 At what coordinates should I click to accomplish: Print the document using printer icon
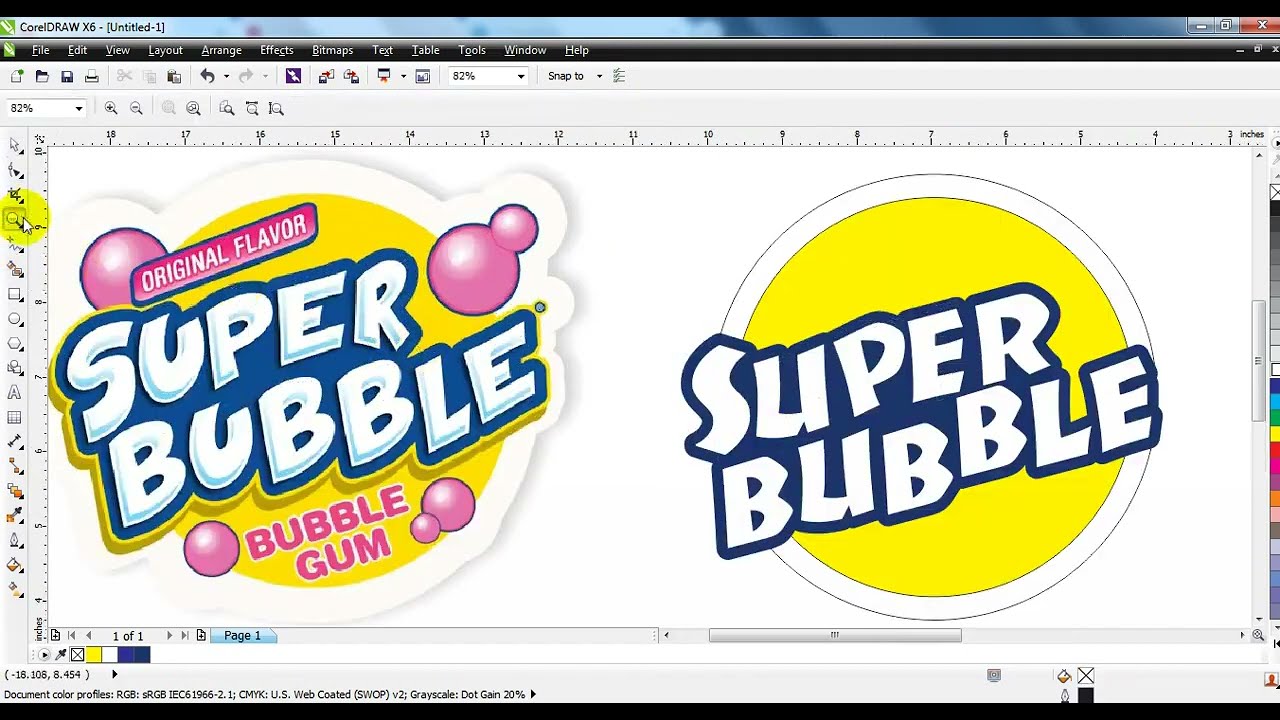pyautogui.click(x=92, y=76)
